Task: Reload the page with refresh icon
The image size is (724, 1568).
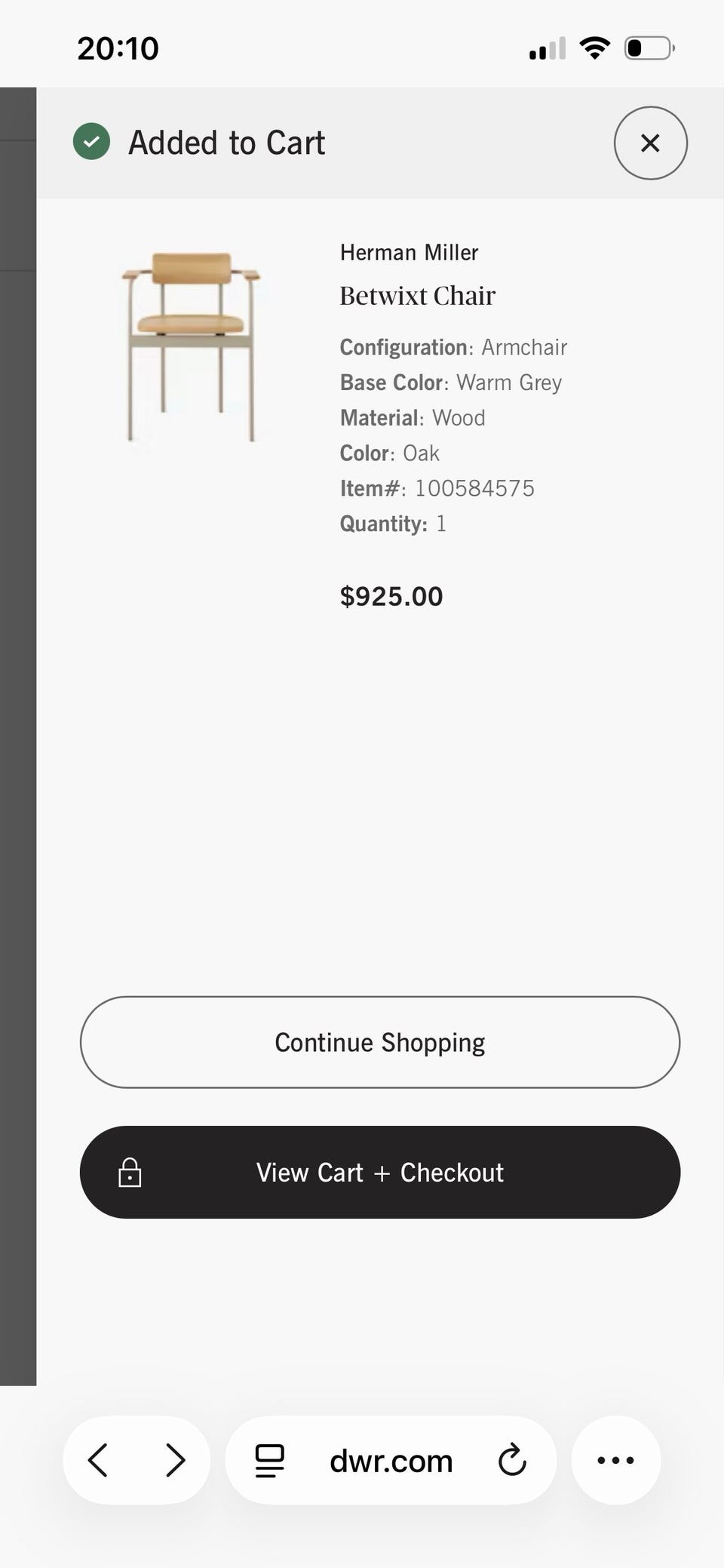Action: click(512, 1460)
